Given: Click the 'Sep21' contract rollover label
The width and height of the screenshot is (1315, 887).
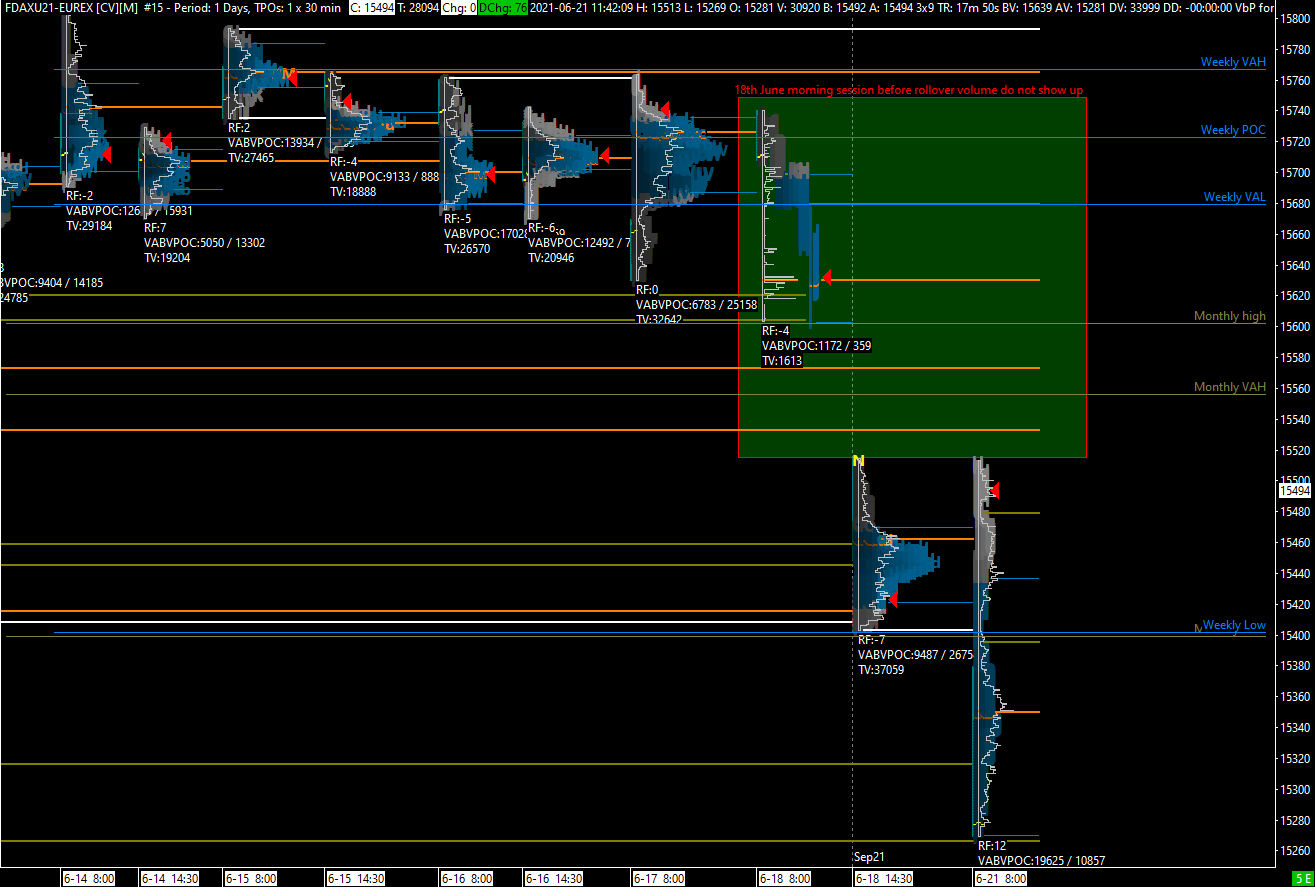Looking at the screenshot, I should coord(869,857).
